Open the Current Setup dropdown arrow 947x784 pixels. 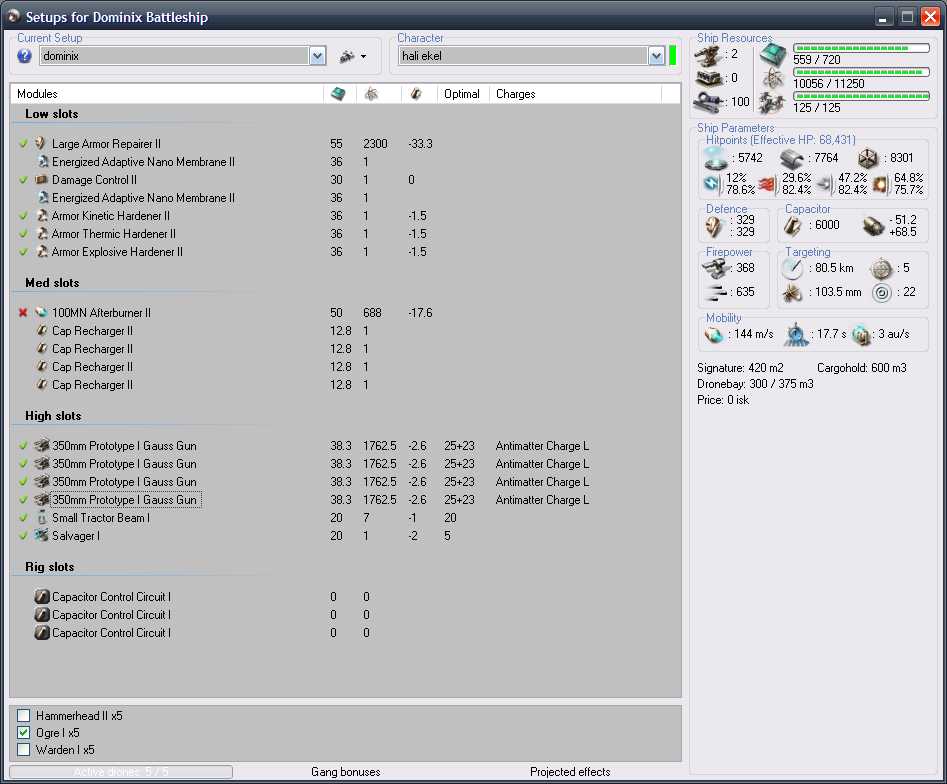318,56
